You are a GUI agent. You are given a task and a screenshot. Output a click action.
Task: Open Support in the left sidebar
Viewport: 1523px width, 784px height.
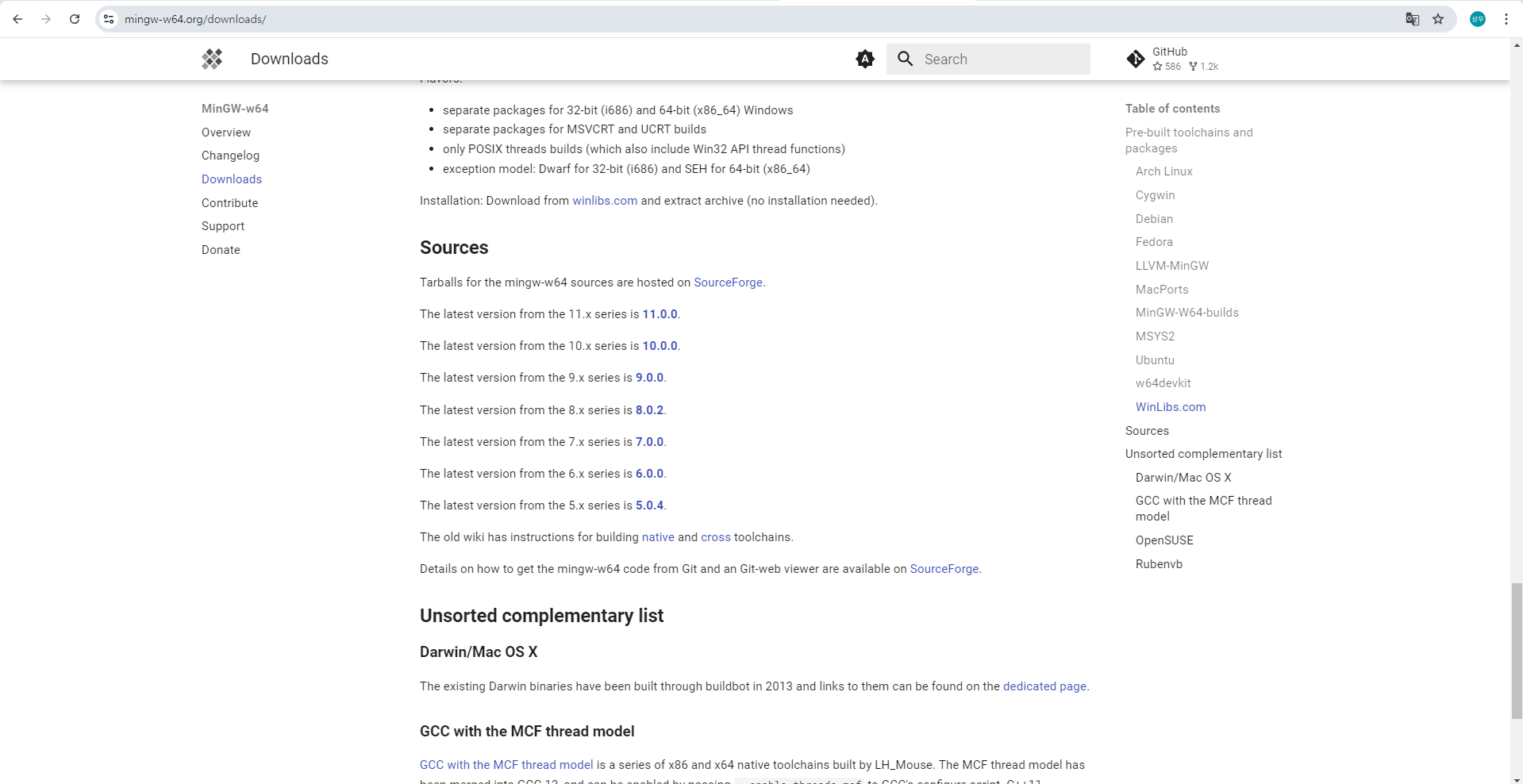click(x=223, y=226)
